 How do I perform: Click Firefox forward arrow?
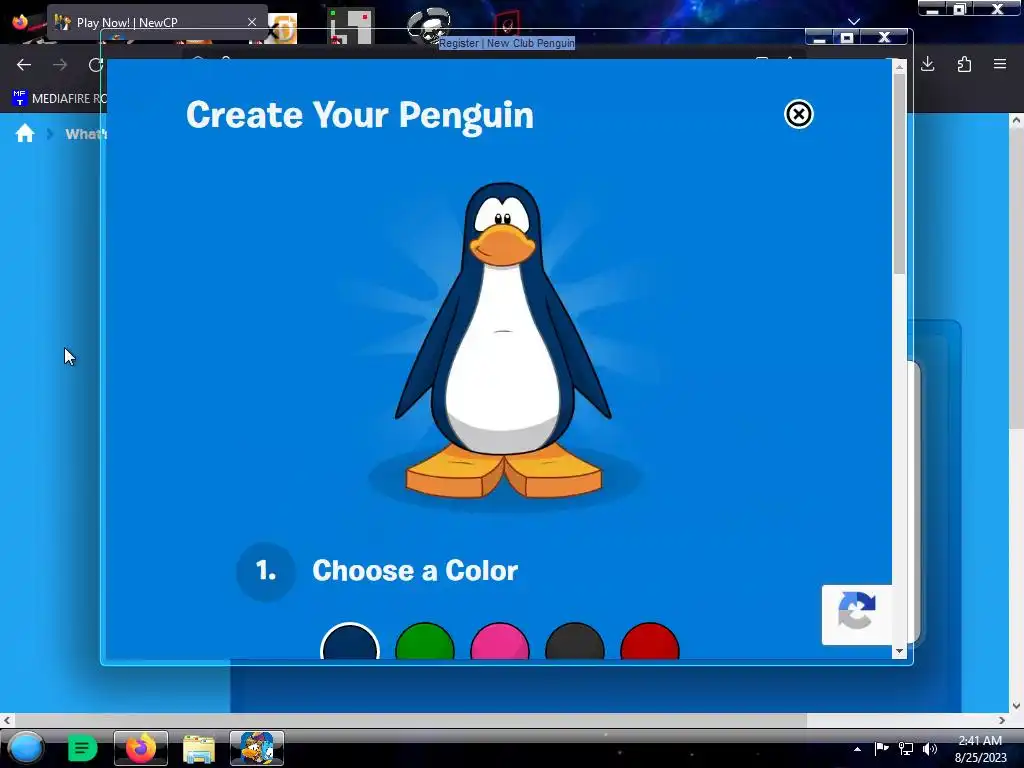(x=60, y=65)
